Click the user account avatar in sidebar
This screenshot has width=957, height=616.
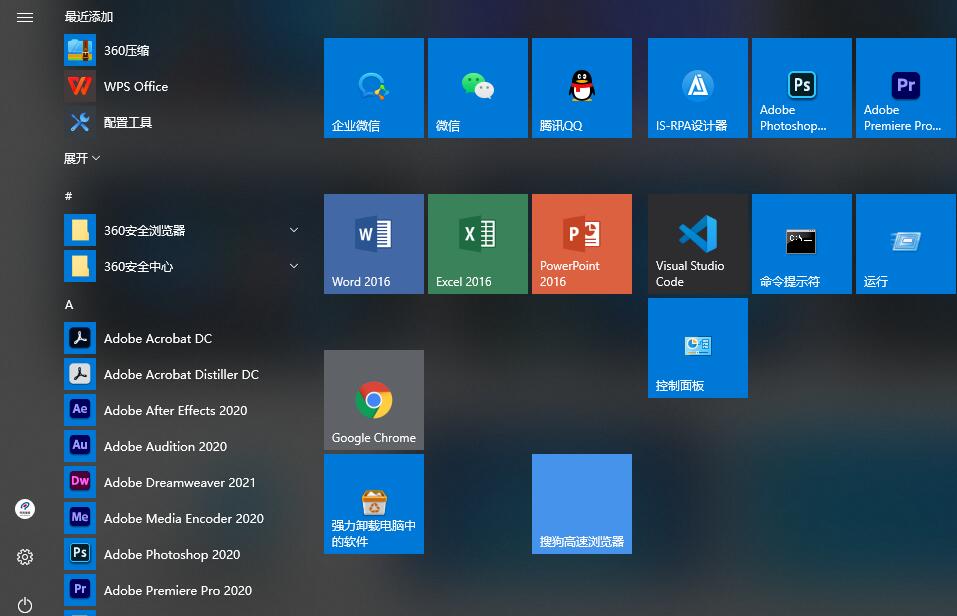(25, 509)
